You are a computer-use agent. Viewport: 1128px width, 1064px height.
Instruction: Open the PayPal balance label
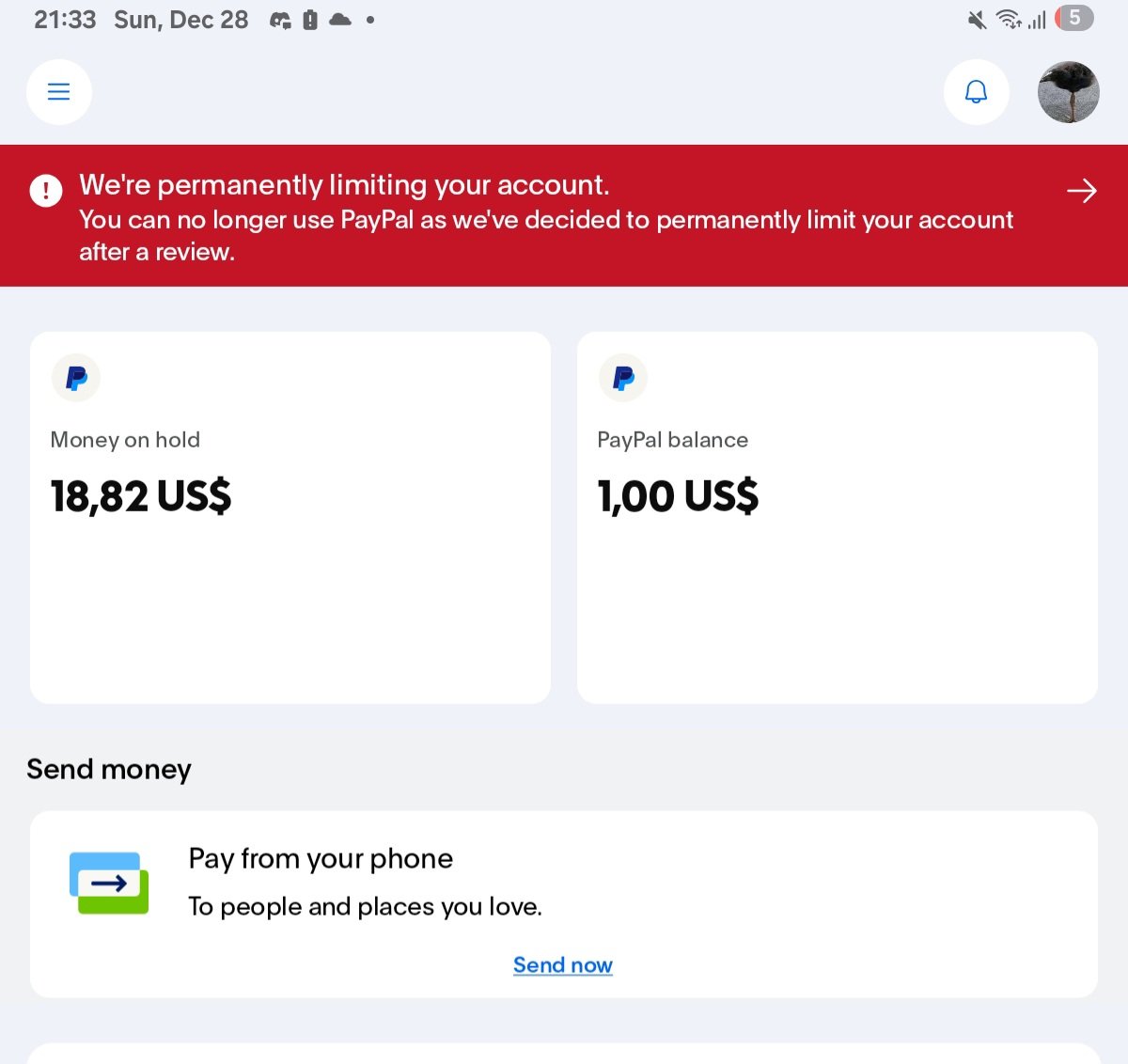pyautogui.click(x=673, y=440)
